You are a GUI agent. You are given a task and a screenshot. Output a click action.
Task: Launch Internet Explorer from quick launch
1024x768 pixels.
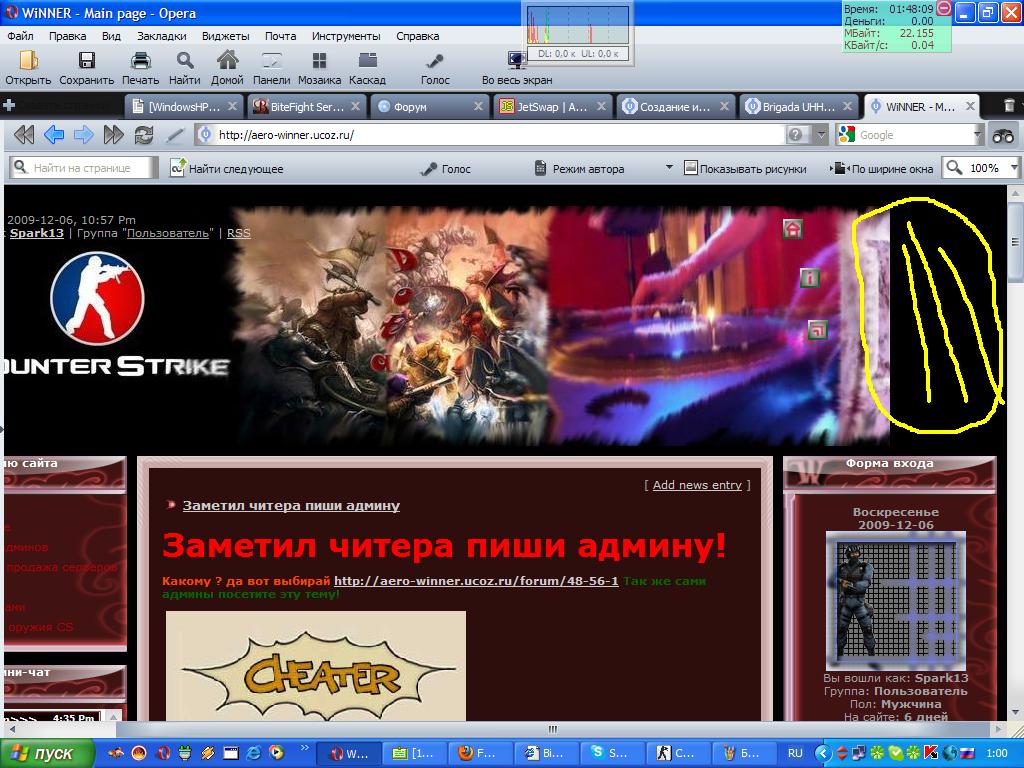coord(253,753)
